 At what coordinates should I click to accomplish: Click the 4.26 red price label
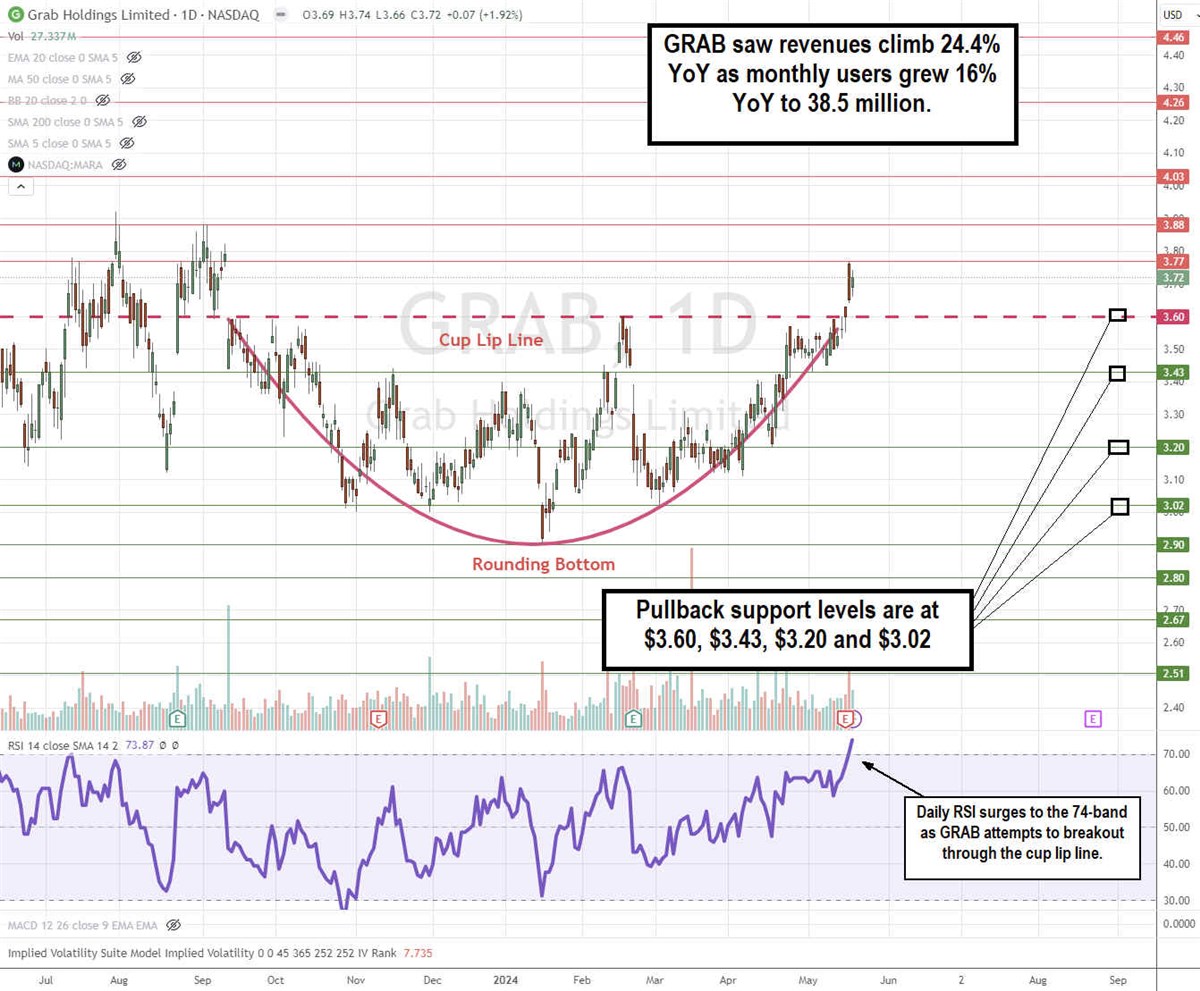(1174, 102)
